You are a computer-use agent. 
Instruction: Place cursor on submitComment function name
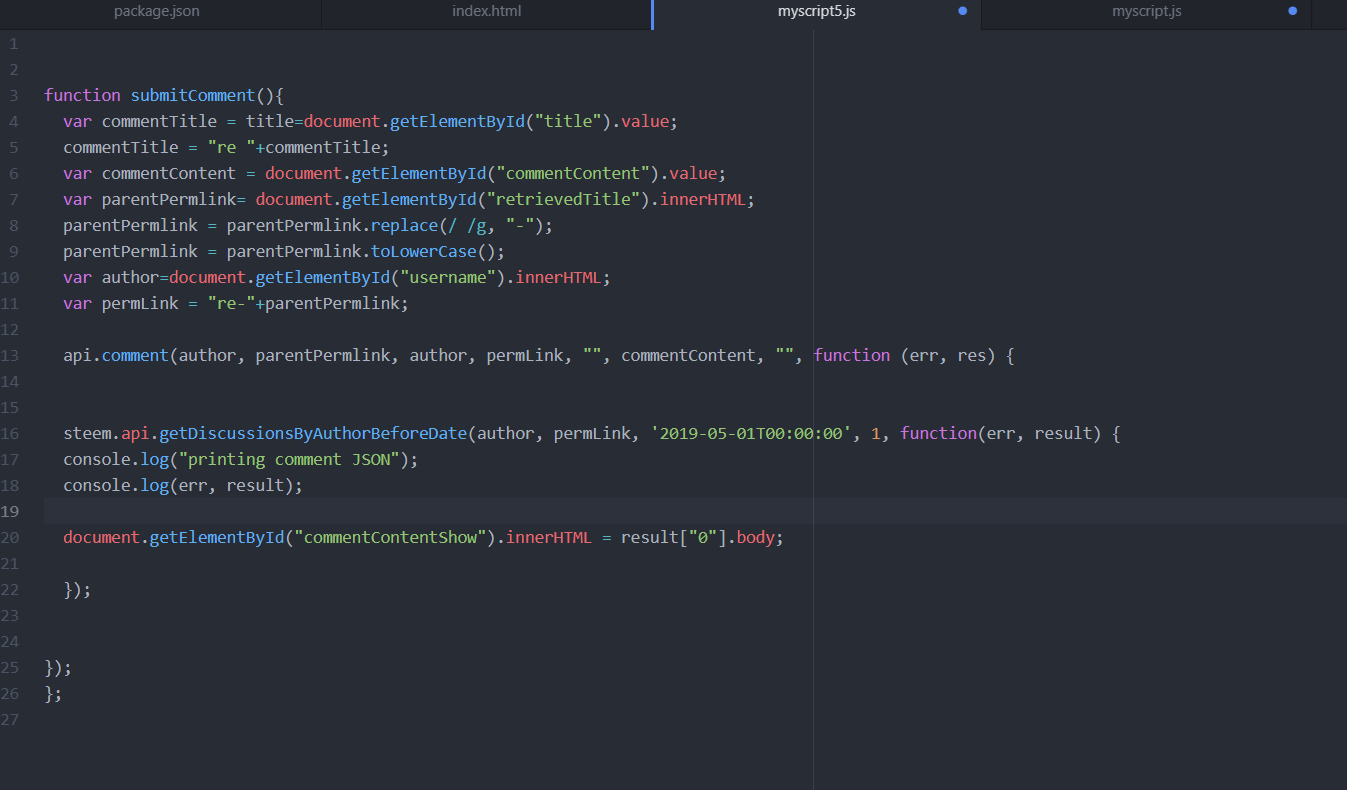[x=193, y=96]
